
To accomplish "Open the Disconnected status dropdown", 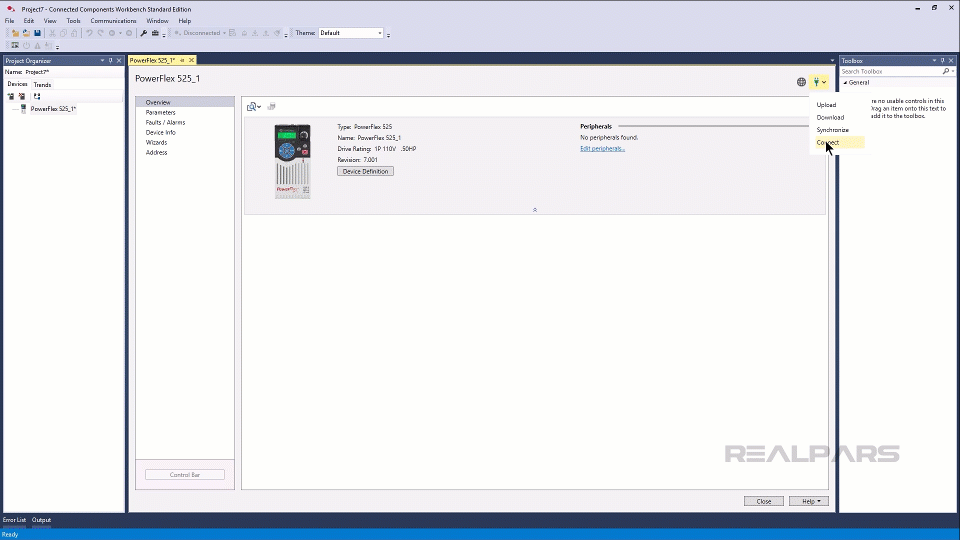I will pos(201,33).
